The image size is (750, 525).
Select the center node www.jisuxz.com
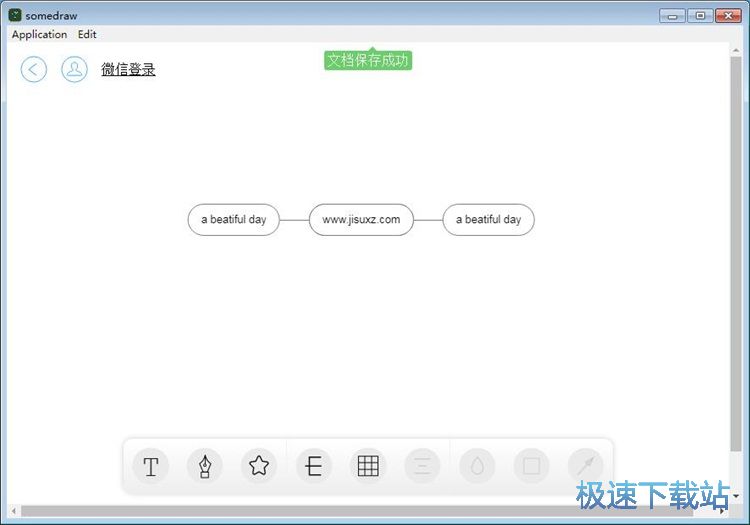[361, 220]
